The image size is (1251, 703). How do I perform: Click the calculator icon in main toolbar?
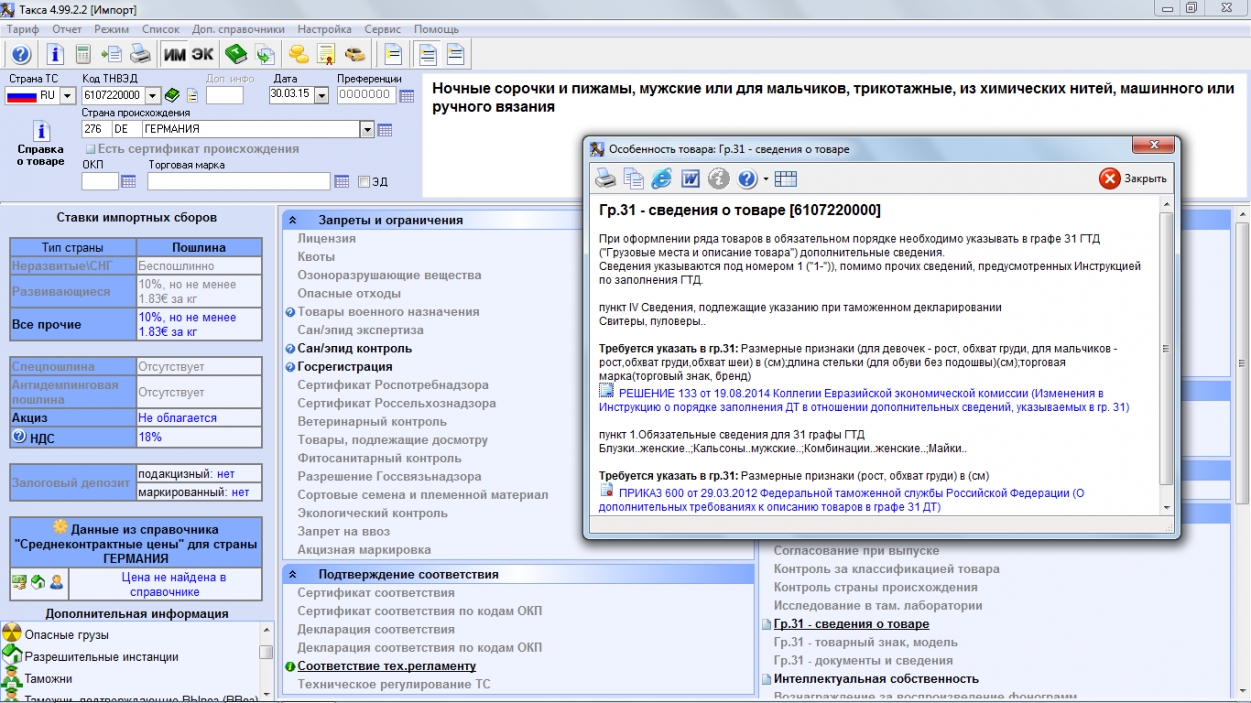tap(83, 54)
